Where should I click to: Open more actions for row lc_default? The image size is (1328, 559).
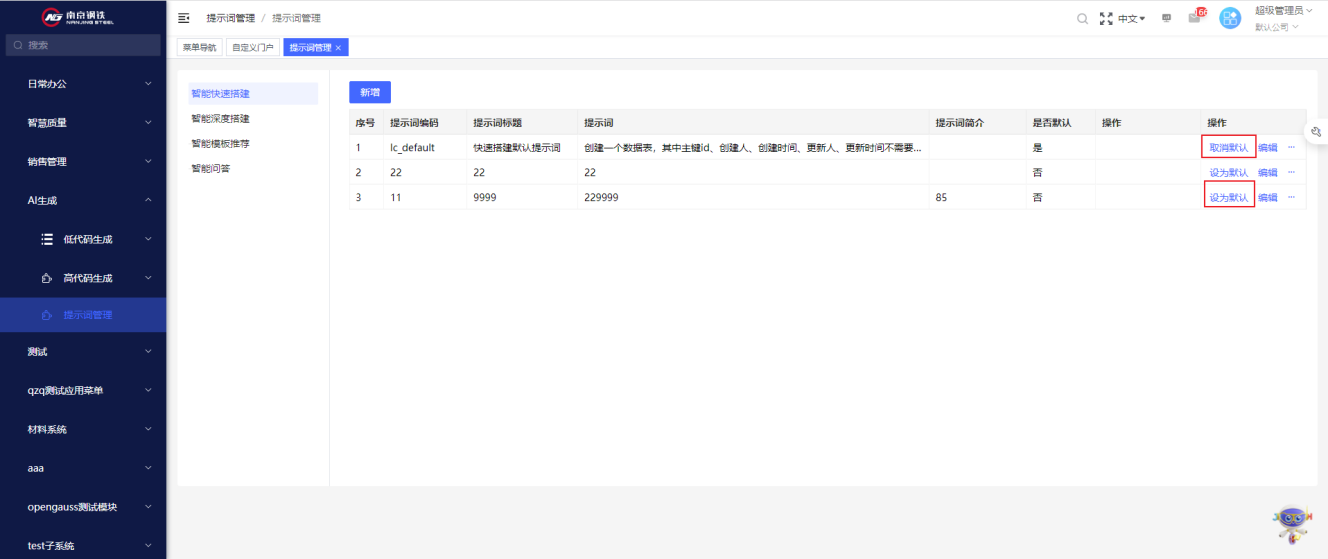click(x=1291, y=147)
